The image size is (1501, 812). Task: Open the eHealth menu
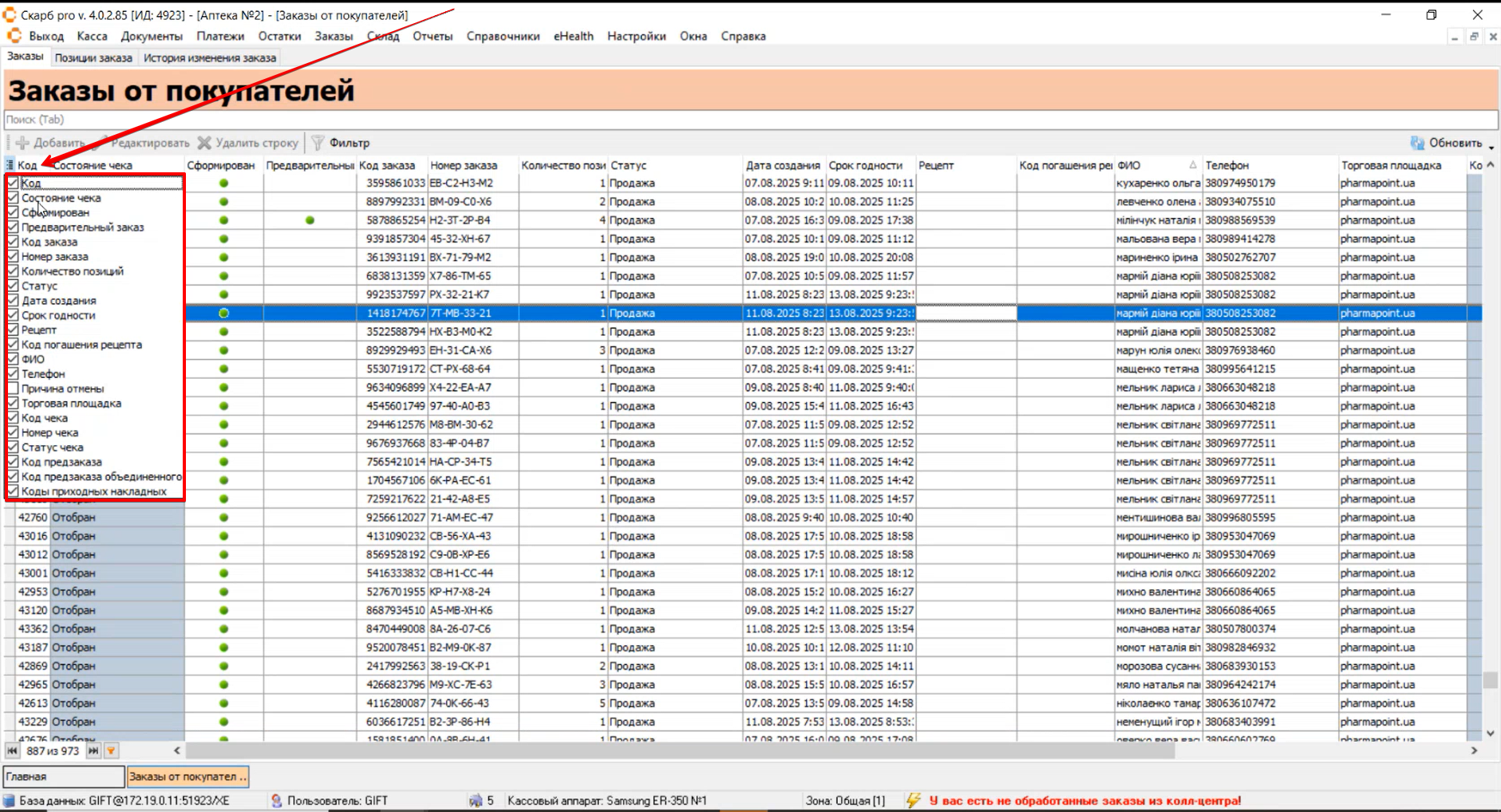(x=573, y=36)
